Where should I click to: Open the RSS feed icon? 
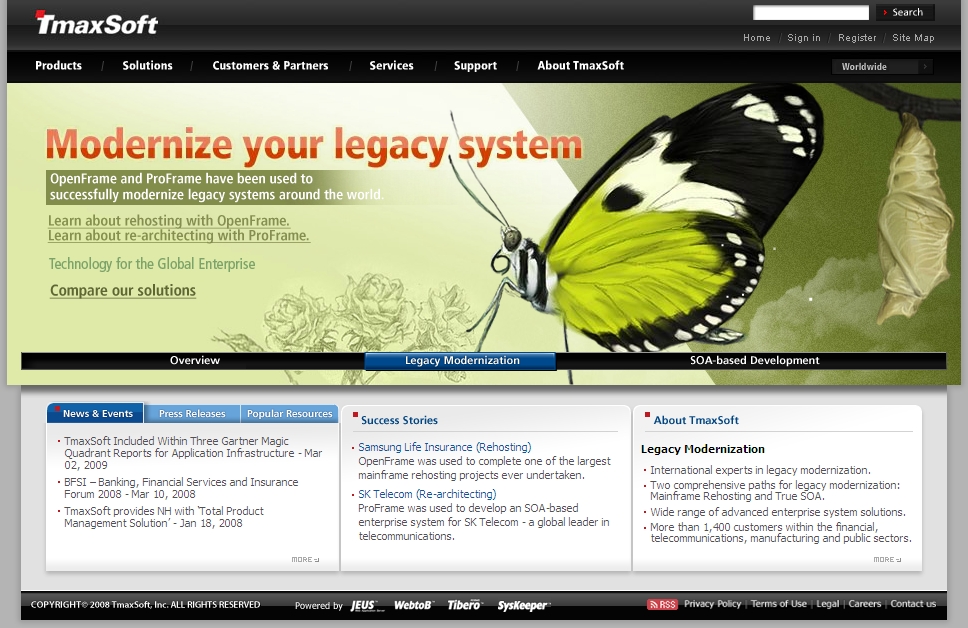(662, 605)
